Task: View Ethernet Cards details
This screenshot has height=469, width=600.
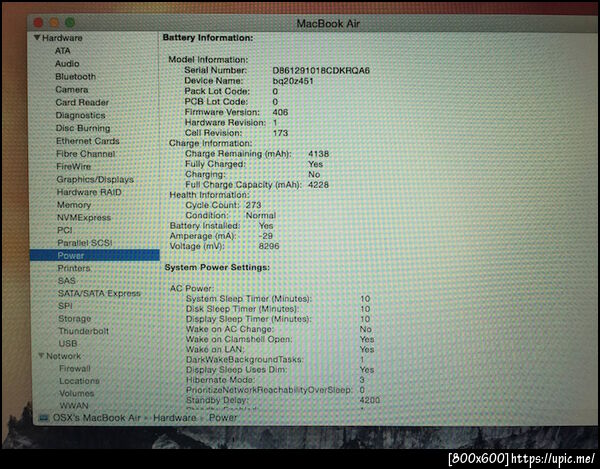Action: (x=88, y=141)
